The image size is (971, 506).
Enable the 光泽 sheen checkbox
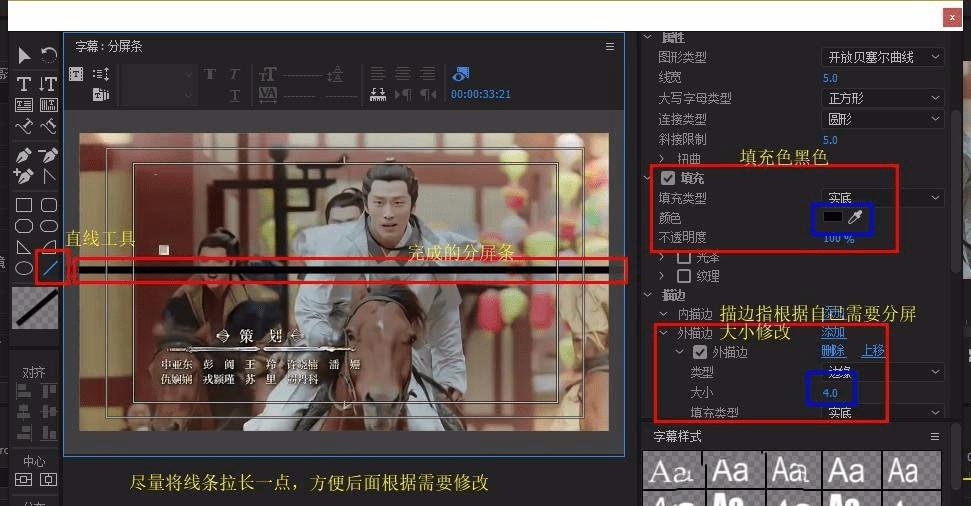tap(684, 257)
